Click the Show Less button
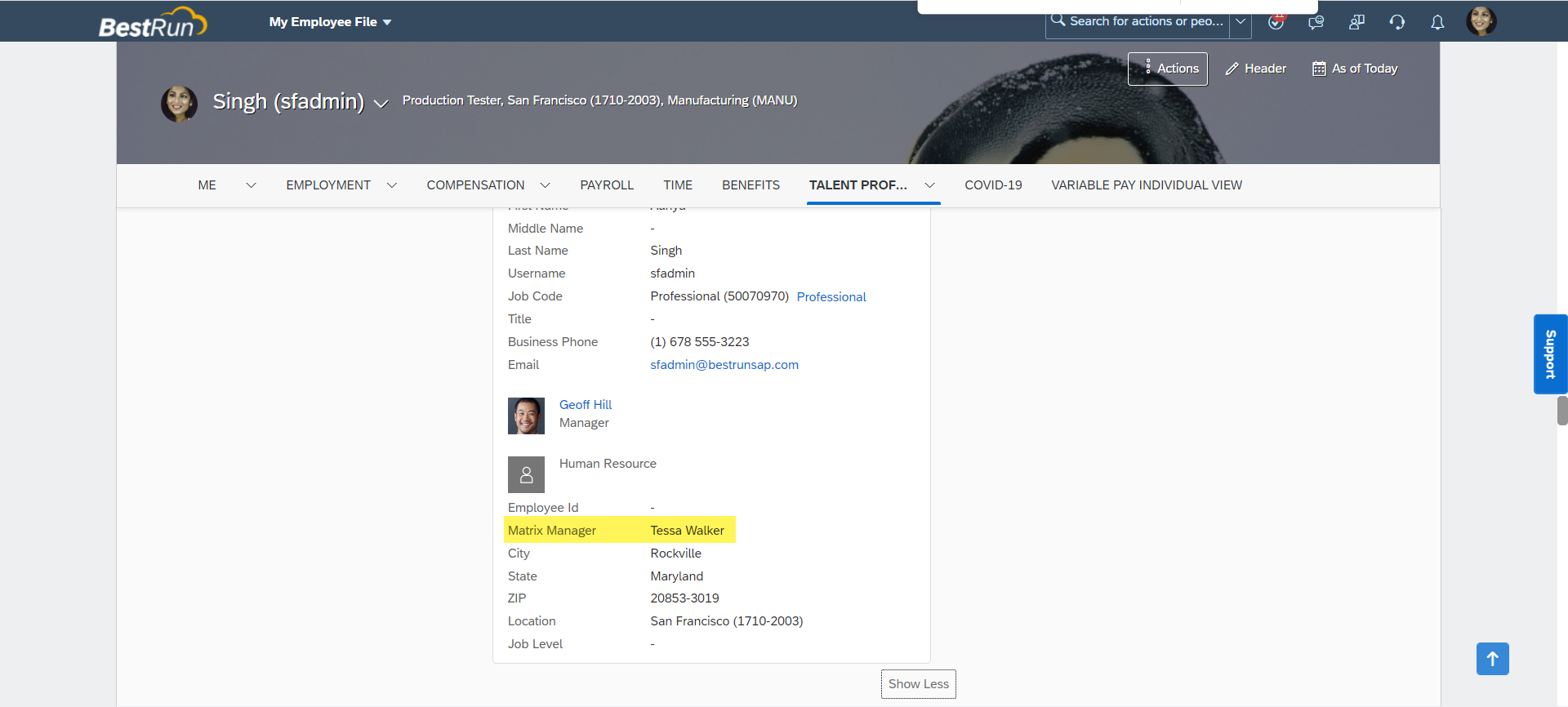1568x707 pixels. pos(919,684)
